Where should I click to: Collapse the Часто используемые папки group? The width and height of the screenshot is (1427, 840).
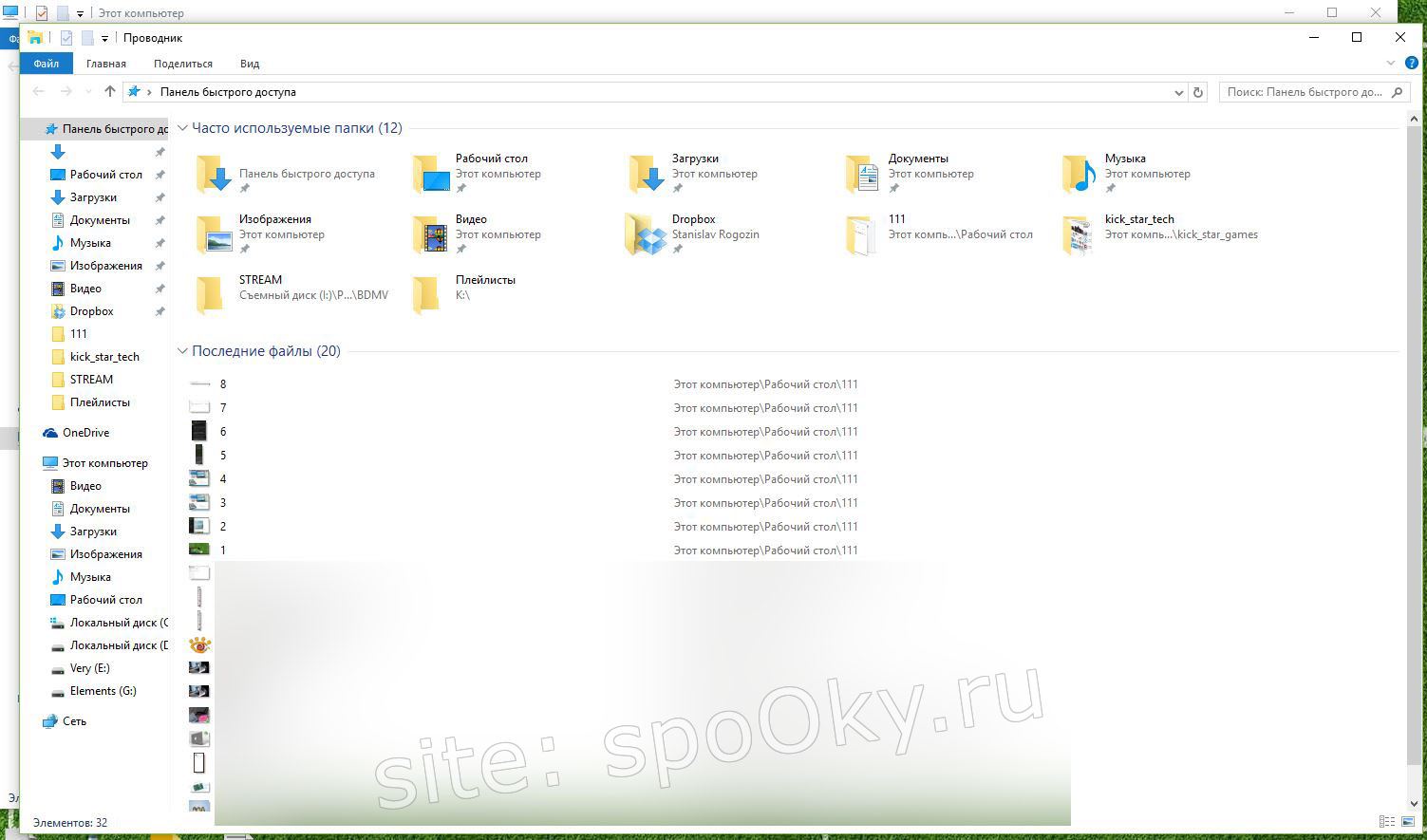tap(182, 128)
